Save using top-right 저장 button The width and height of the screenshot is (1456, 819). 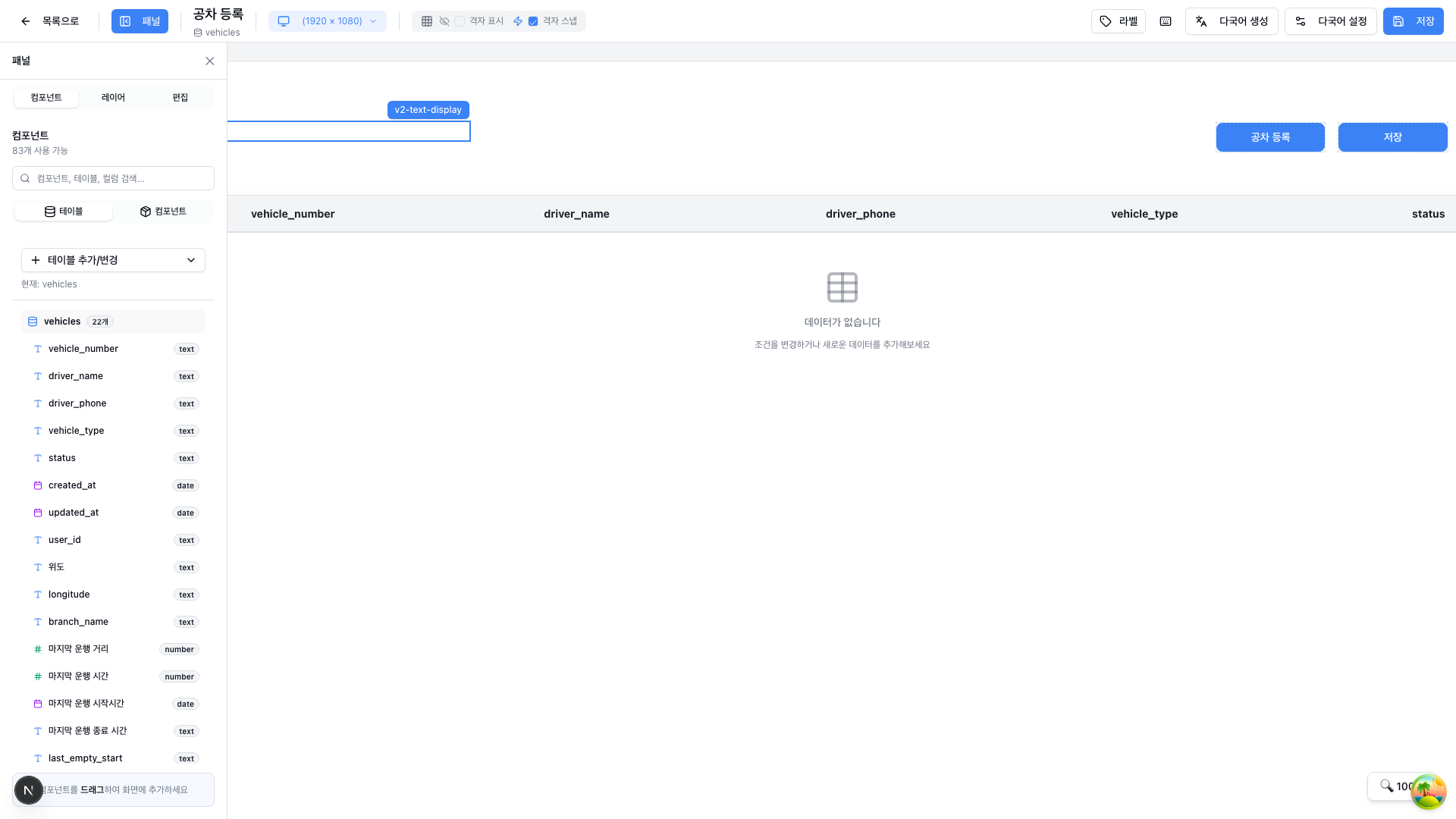pos(1413,21)
